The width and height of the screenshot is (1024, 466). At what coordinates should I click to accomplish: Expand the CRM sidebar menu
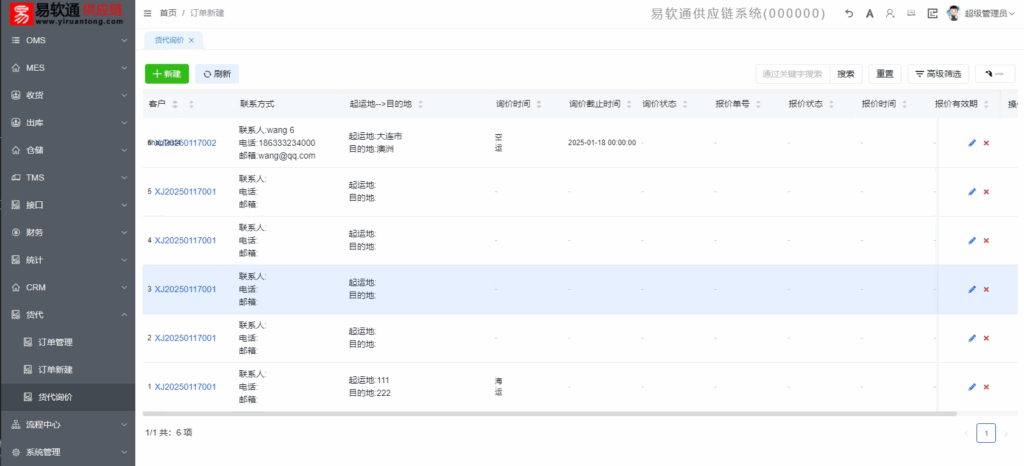pos(67,287)
